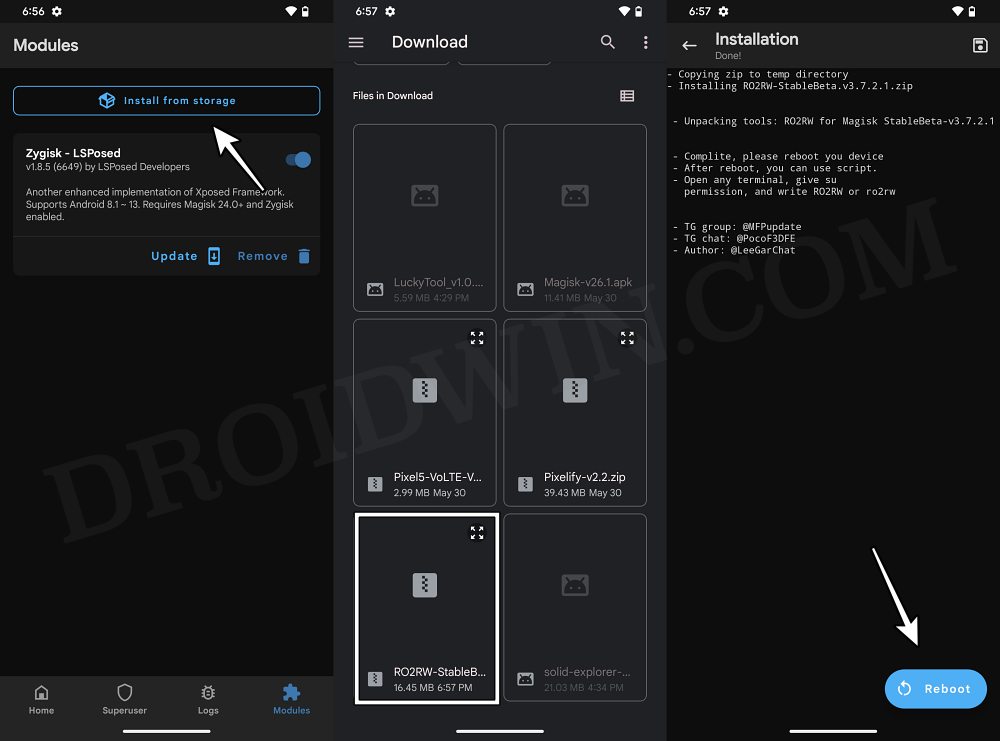
Task: Open the overflow menu in Download
Action: [x=645, y=42]
